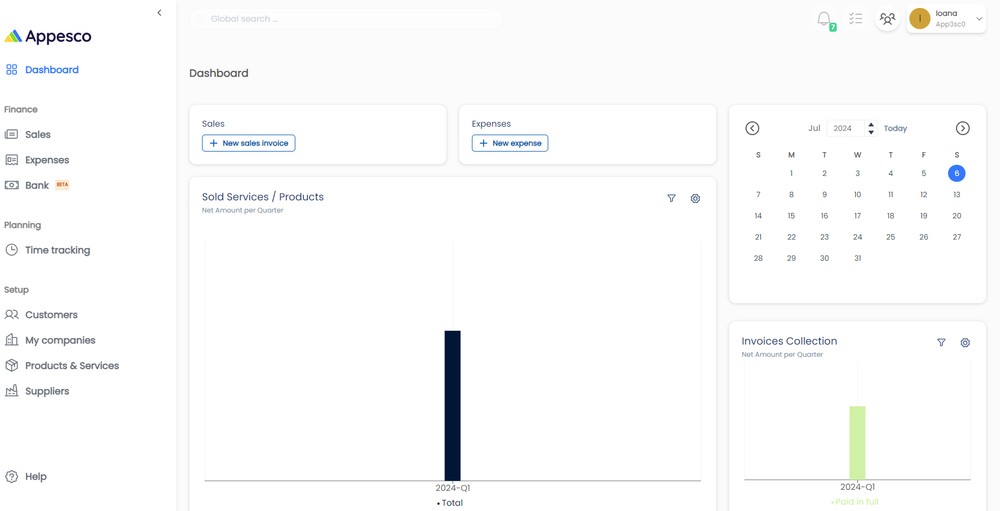The width and height of the screenshot is (1000, 511).
Task: Click the Suppliers factory icon
Action: click(11, 391)
